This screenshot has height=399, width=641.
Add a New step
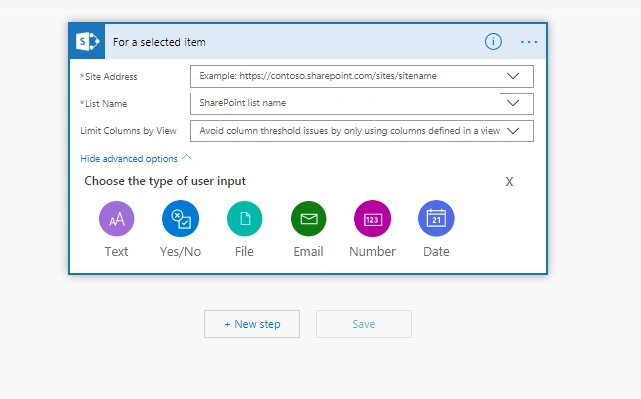[x=252, y=324]
